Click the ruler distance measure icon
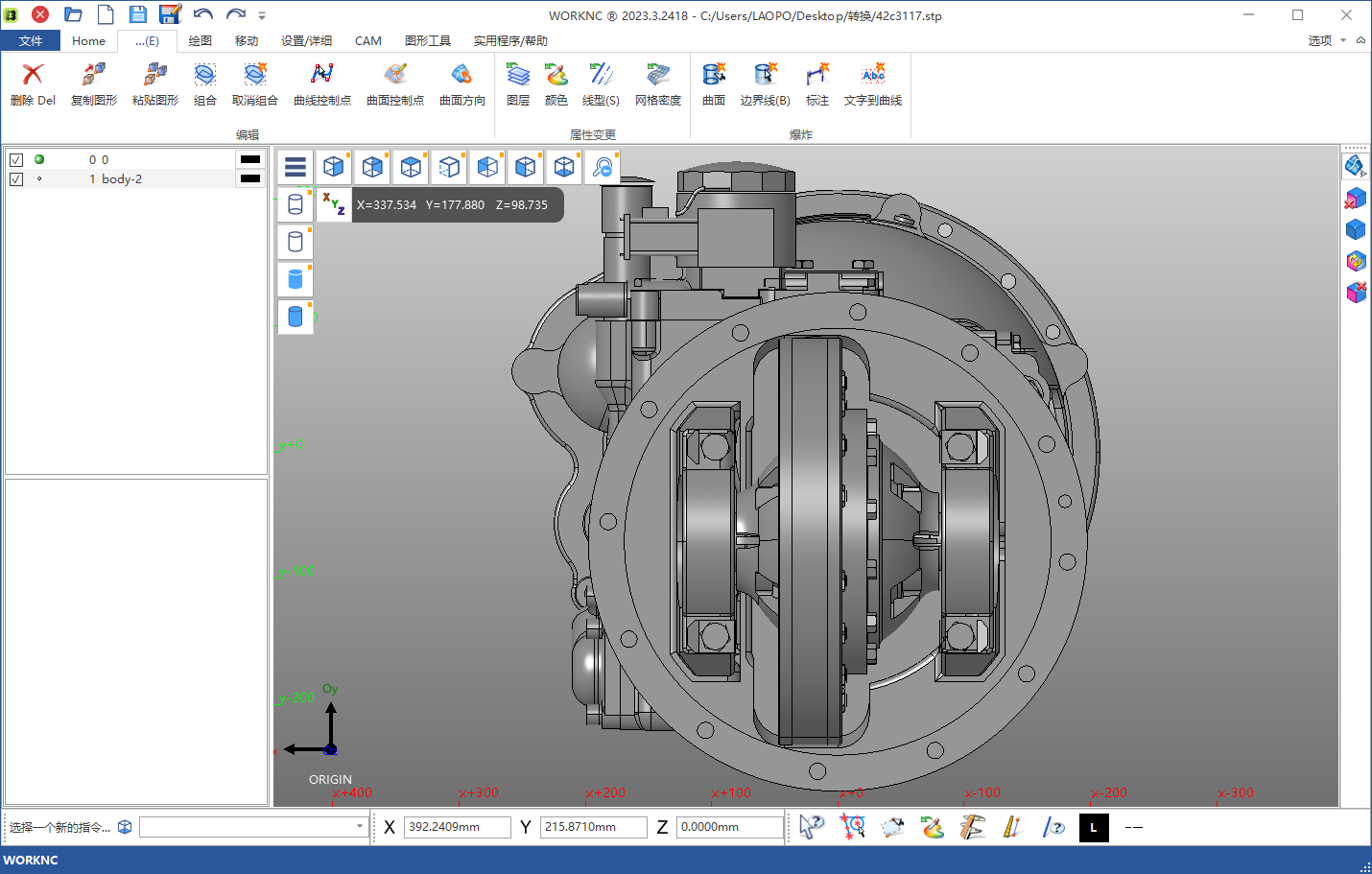This screenshot has width=1372, height=874. point(1012,827)
